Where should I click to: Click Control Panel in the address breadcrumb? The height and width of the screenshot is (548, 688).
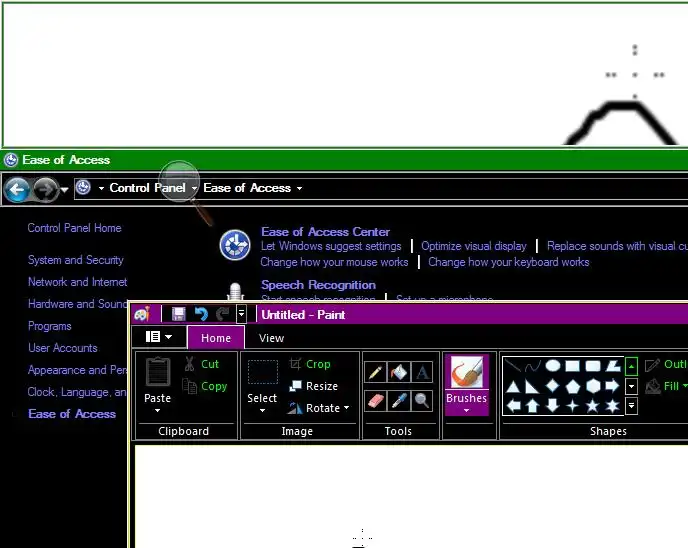tap(147, 188)
